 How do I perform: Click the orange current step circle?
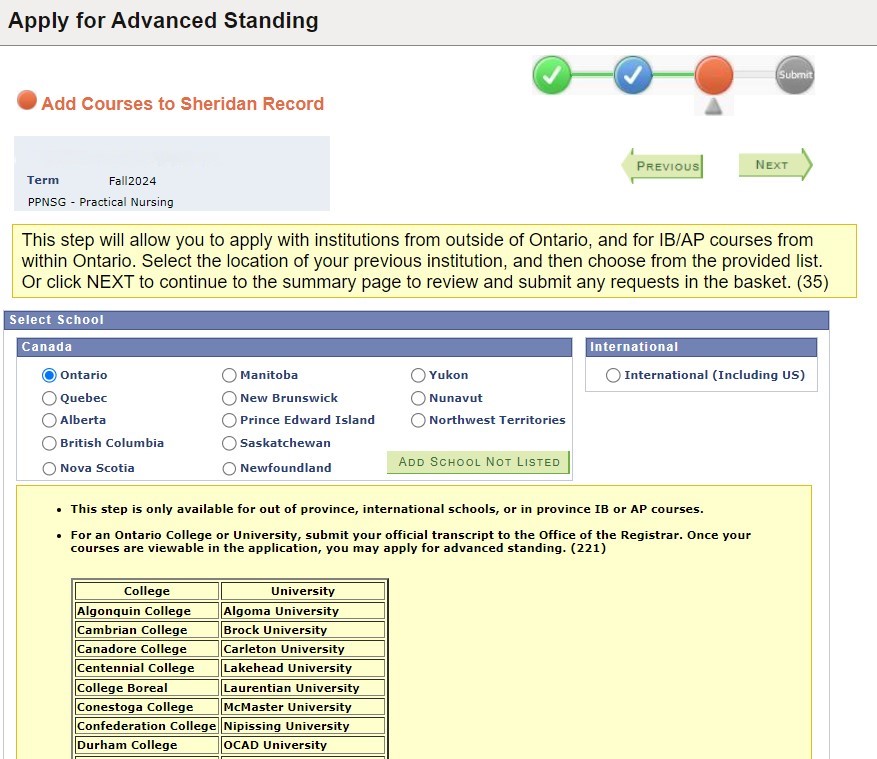click(714, 75)
